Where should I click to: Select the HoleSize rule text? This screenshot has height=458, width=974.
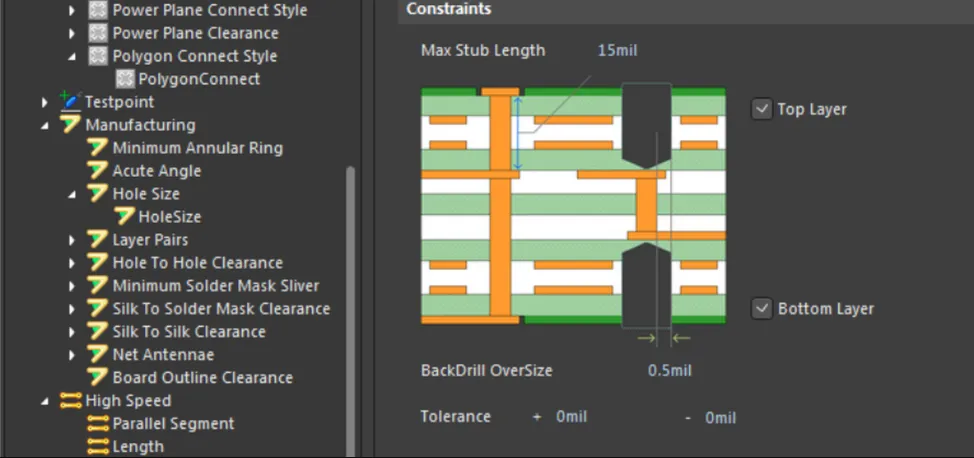click(x=170, y=216)
